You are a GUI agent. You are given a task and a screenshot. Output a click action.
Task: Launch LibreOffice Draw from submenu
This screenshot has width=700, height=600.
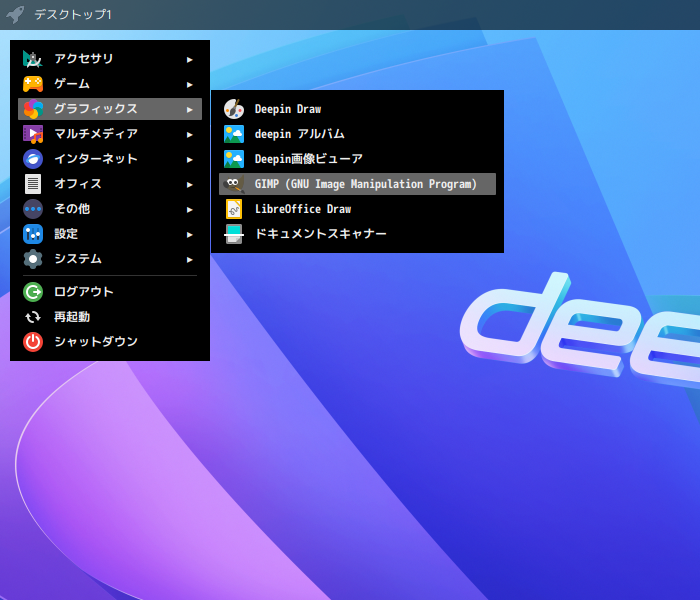357,209
